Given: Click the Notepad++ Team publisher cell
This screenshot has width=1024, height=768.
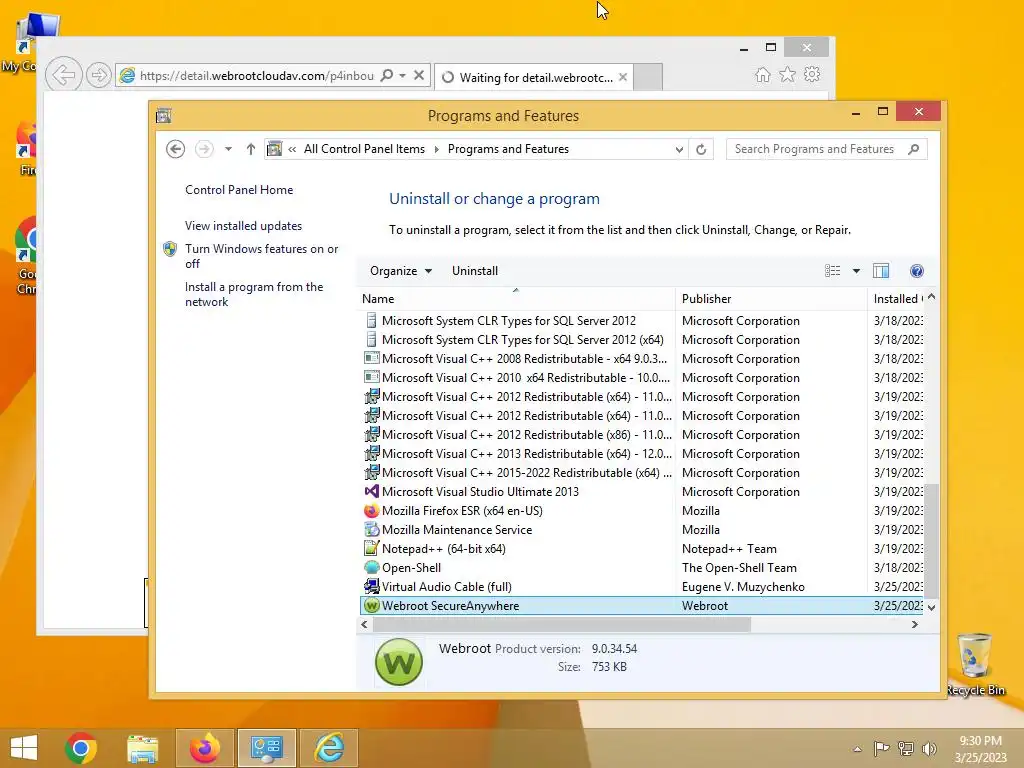Looking at the screenshot, I should coord(729,549).
